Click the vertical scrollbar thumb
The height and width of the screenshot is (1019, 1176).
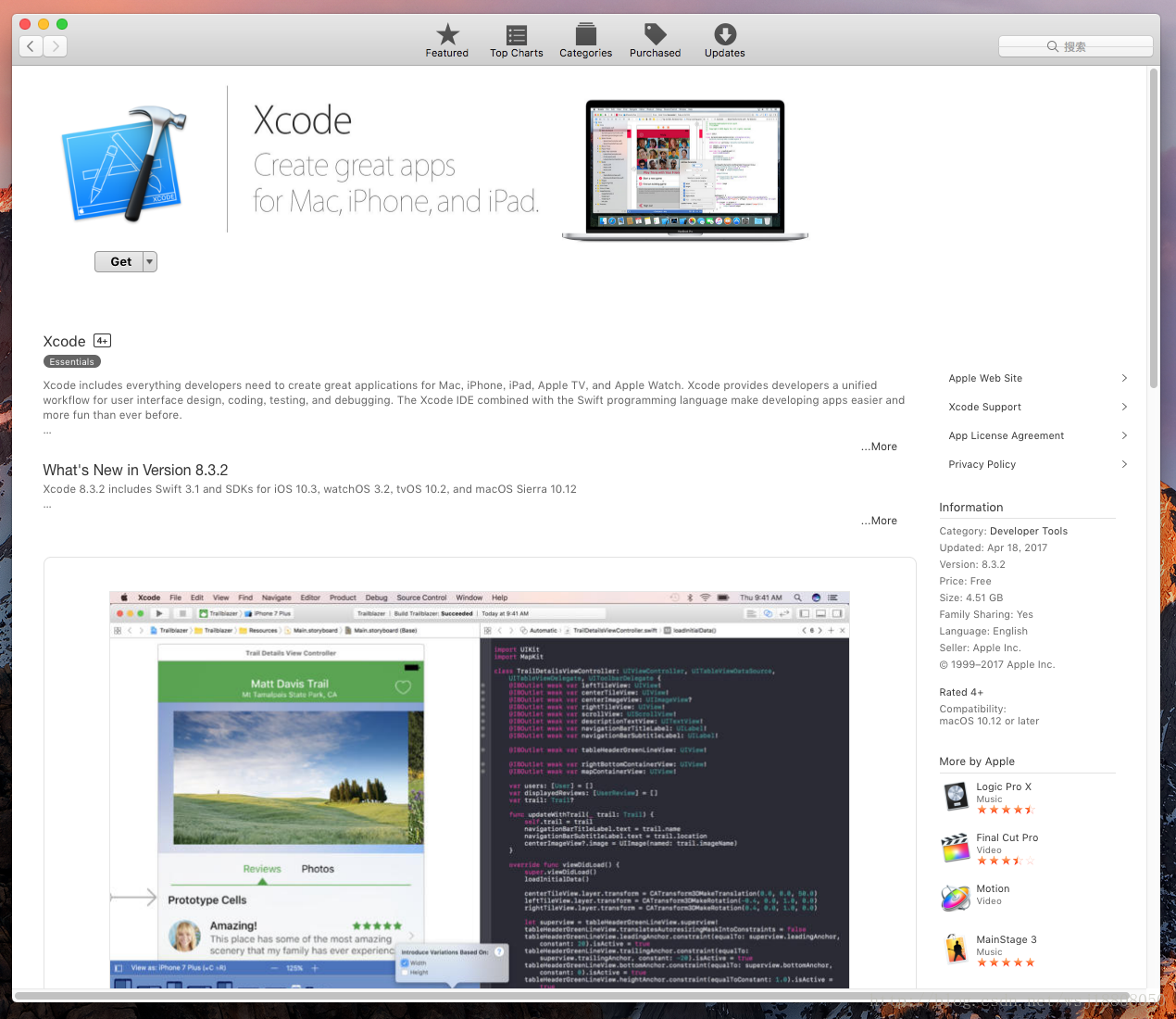[x=1154, y=227]
